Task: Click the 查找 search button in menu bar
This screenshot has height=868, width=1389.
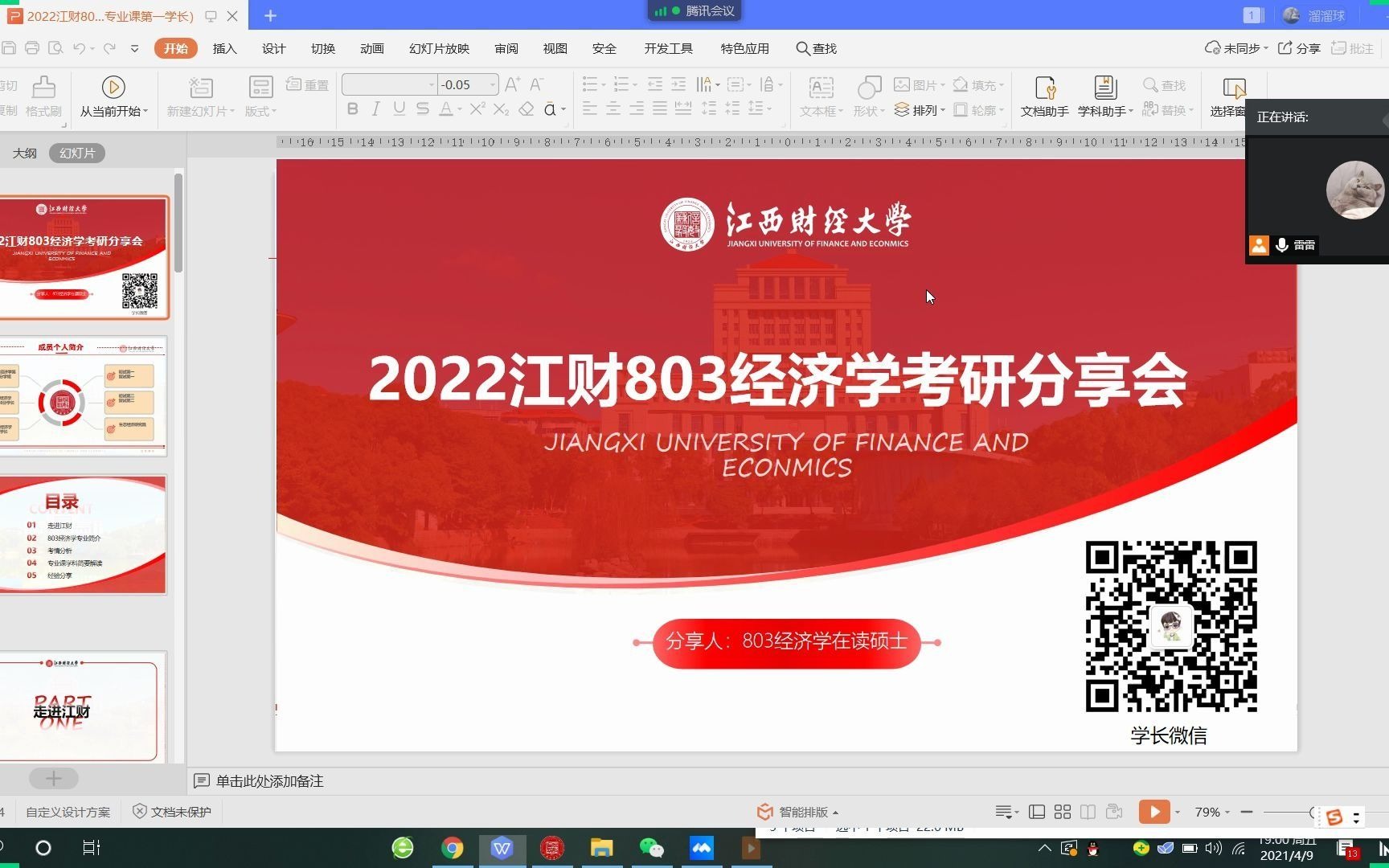Action: tap(817, 48)
